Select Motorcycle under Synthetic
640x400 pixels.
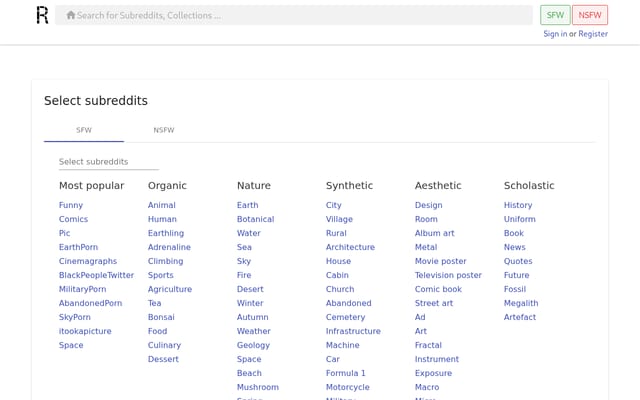[x=347, y=387]
